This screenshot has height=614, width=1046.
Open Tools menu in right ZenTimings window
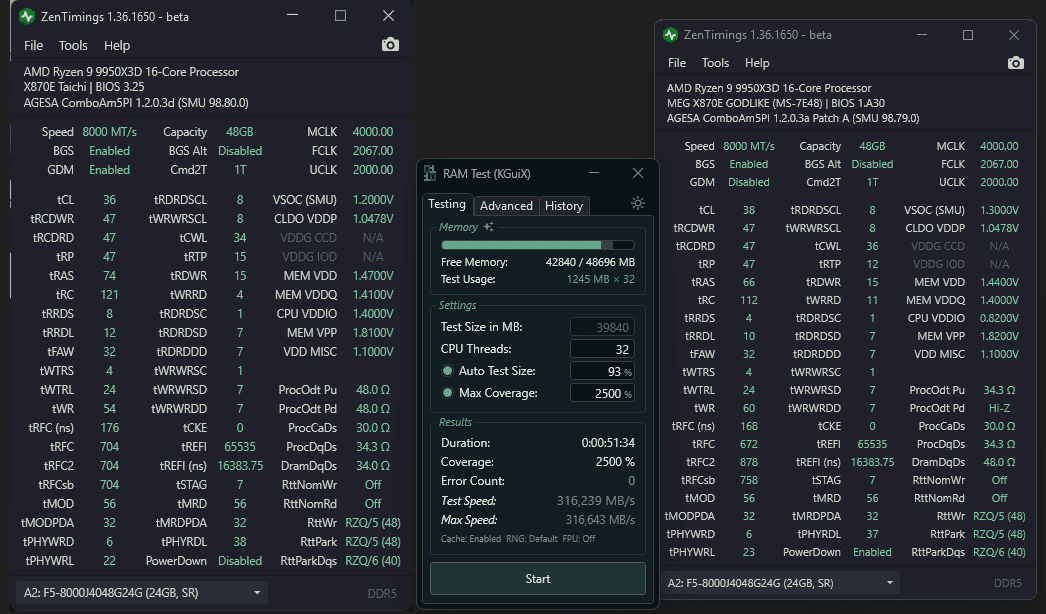tap(715, 63)
